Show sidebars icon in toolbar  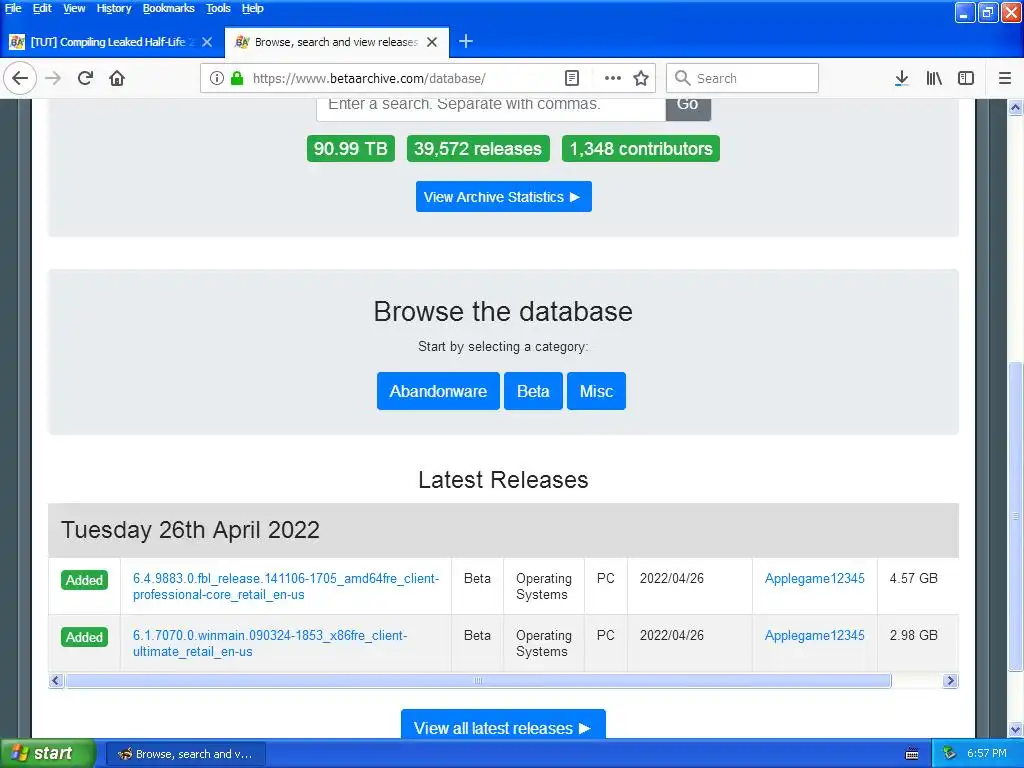[966, 78]
